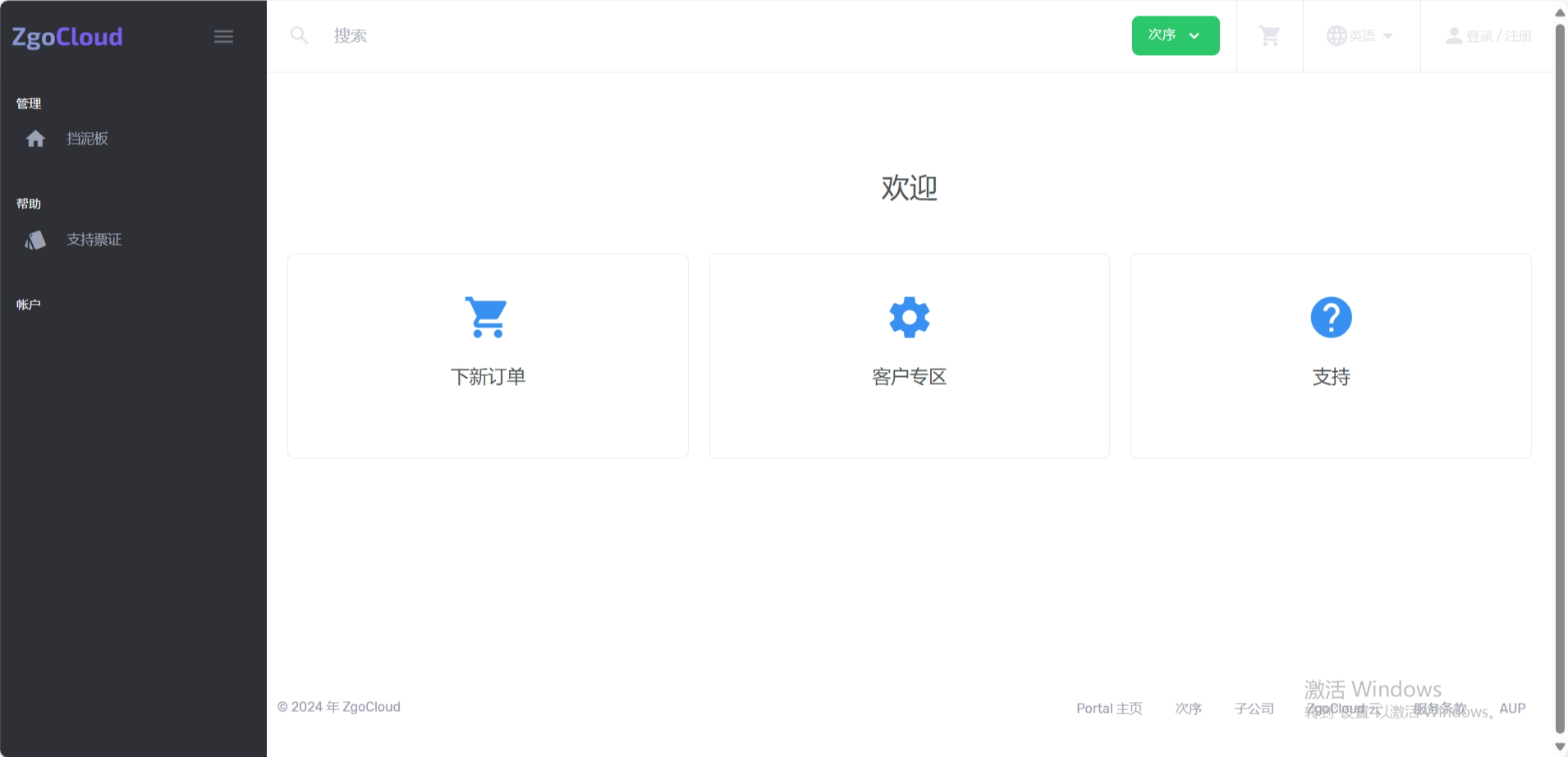The image size is (1568, 757).
Task: Select the 挡泥板 home icon in sidebar
Action: tap(36, 138)
